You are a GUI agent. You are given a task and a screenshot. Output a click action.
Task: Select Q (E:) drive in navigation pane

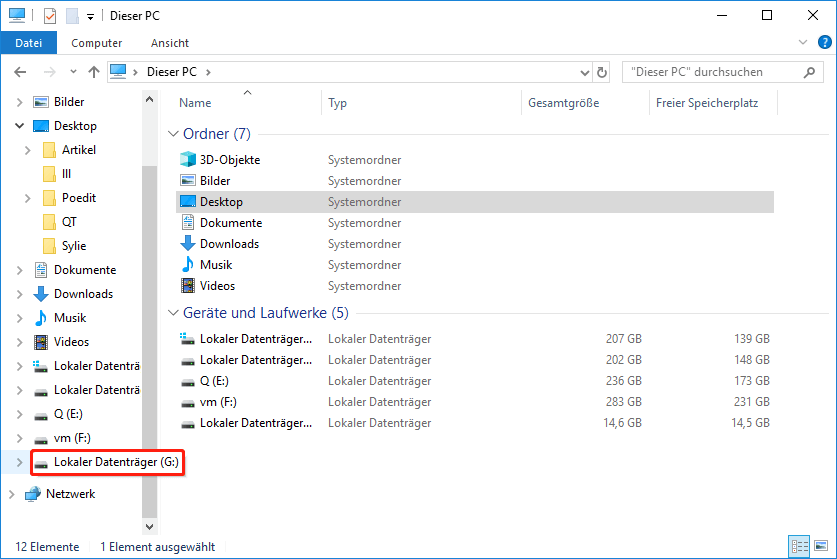point(68,414)
